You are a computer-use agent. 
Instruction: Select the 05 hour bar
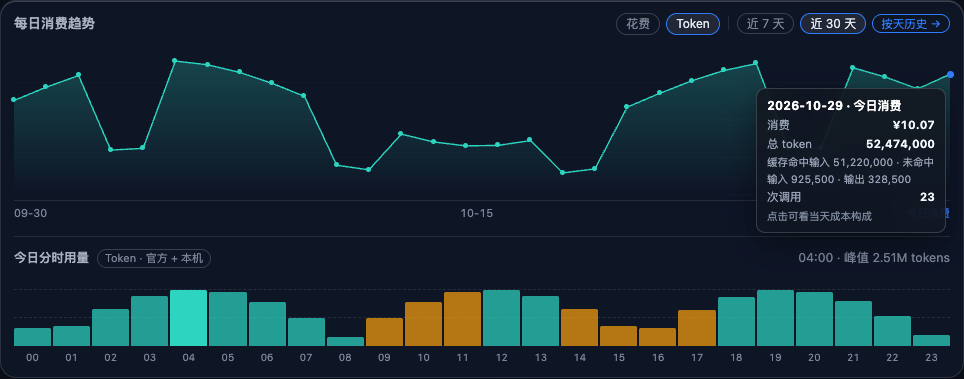(228, 319)
